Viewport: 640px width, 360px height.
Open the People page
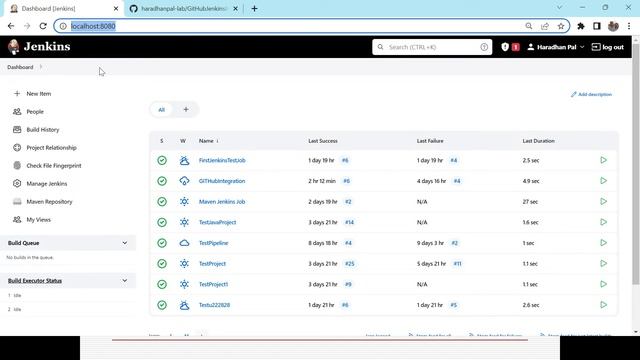[35, 111]
